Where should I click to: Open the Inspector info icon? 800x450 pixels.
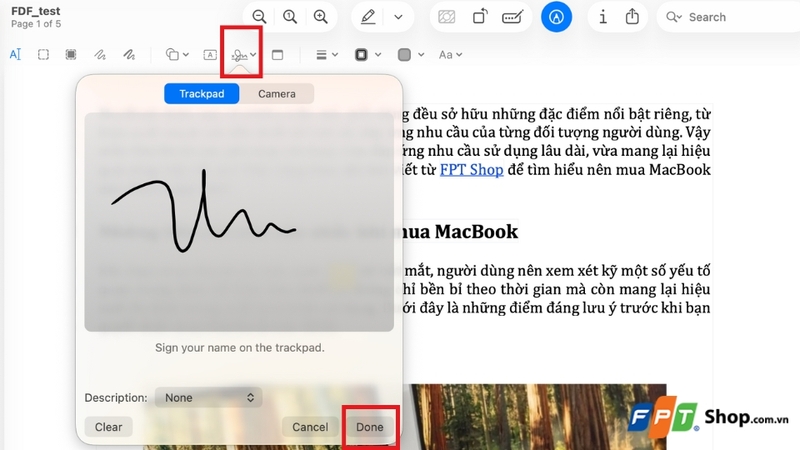[x=603, y=17]
